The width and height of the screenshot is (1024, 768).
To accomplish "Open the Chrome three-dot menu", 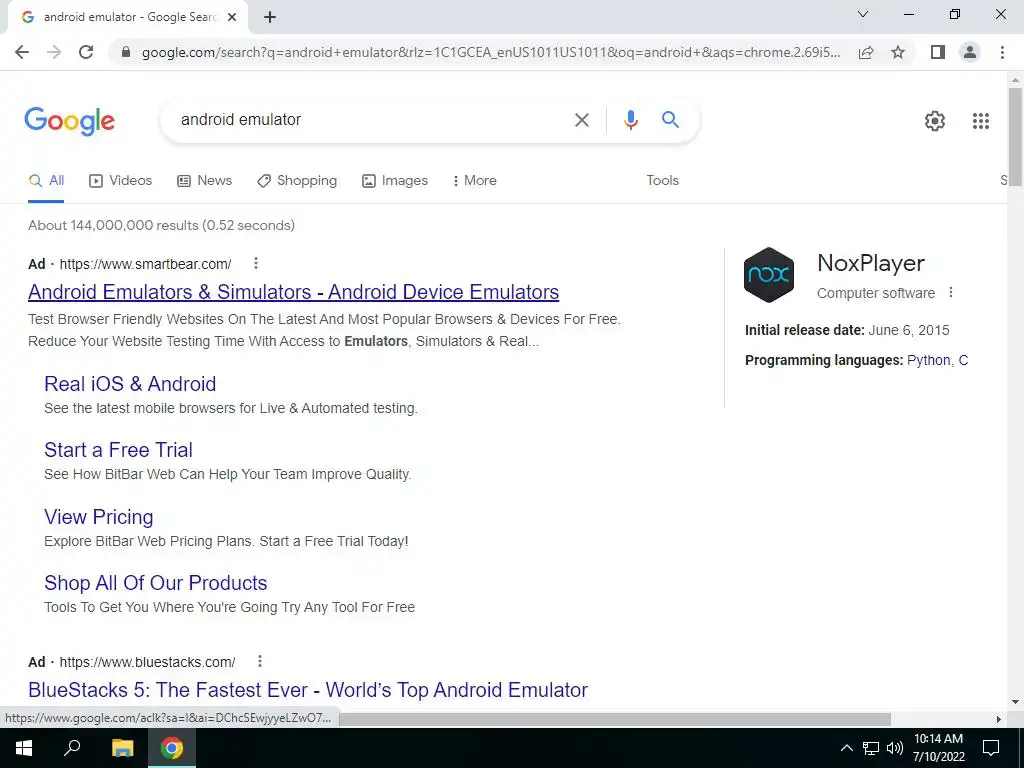I will (x=1002, y=52).
